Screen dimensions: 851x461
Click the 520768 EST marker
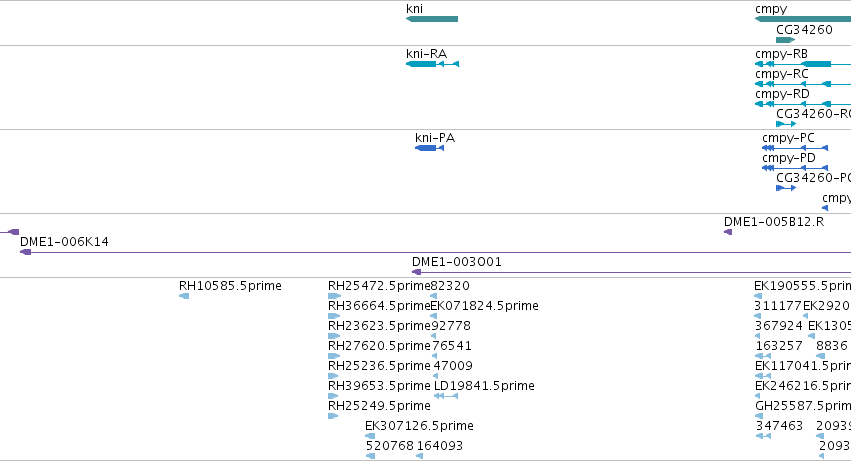click(x=370, y=456)
